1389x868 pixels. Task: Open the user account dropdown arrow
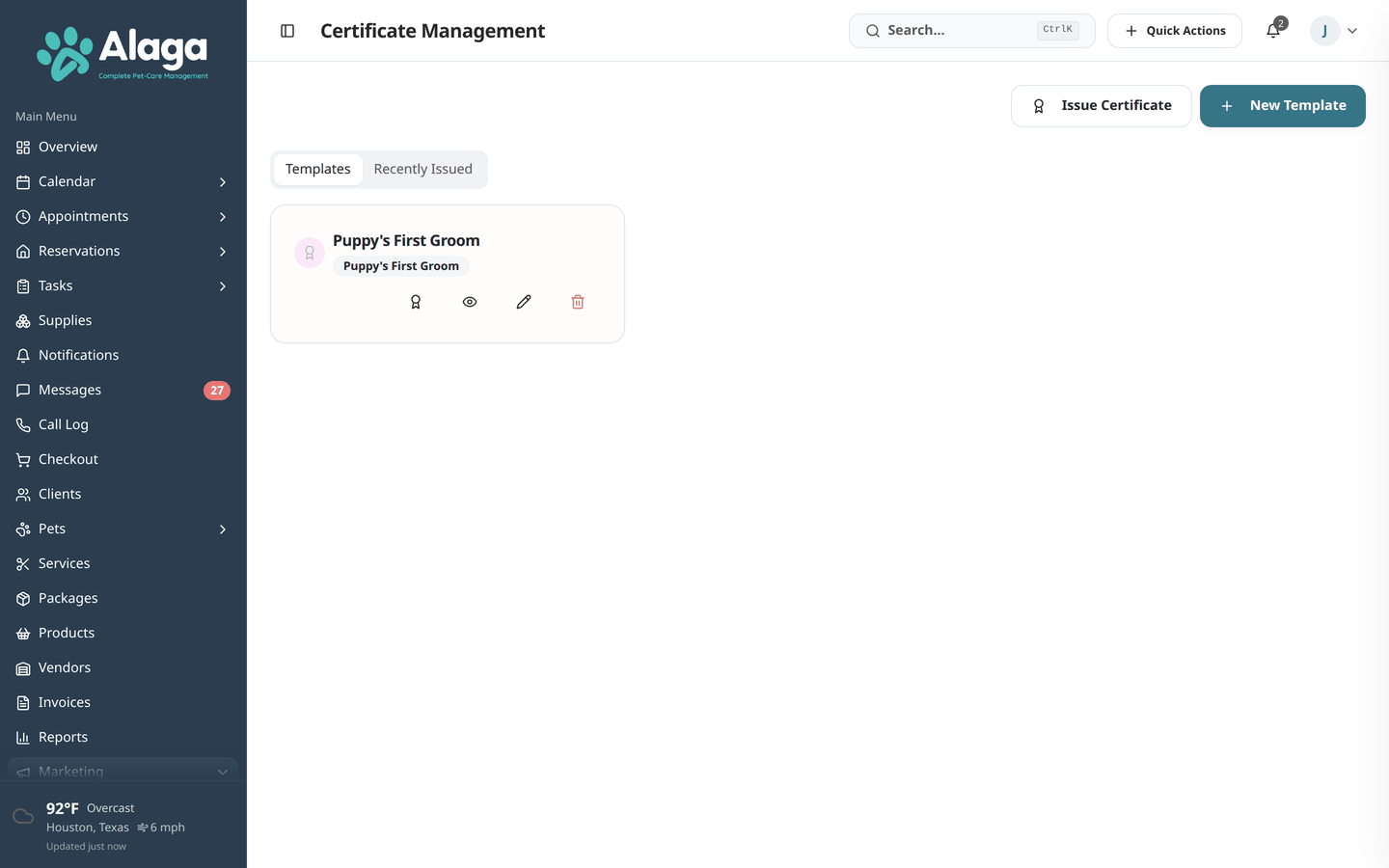(1352, 31)
